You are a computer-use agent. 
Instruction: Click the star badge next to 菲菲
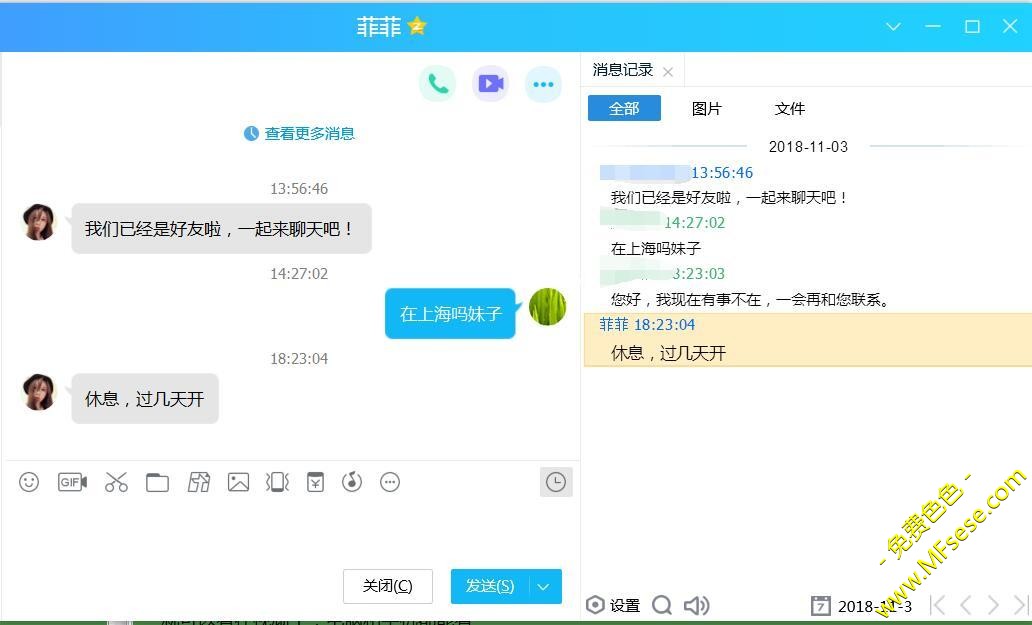click(417, 26)
